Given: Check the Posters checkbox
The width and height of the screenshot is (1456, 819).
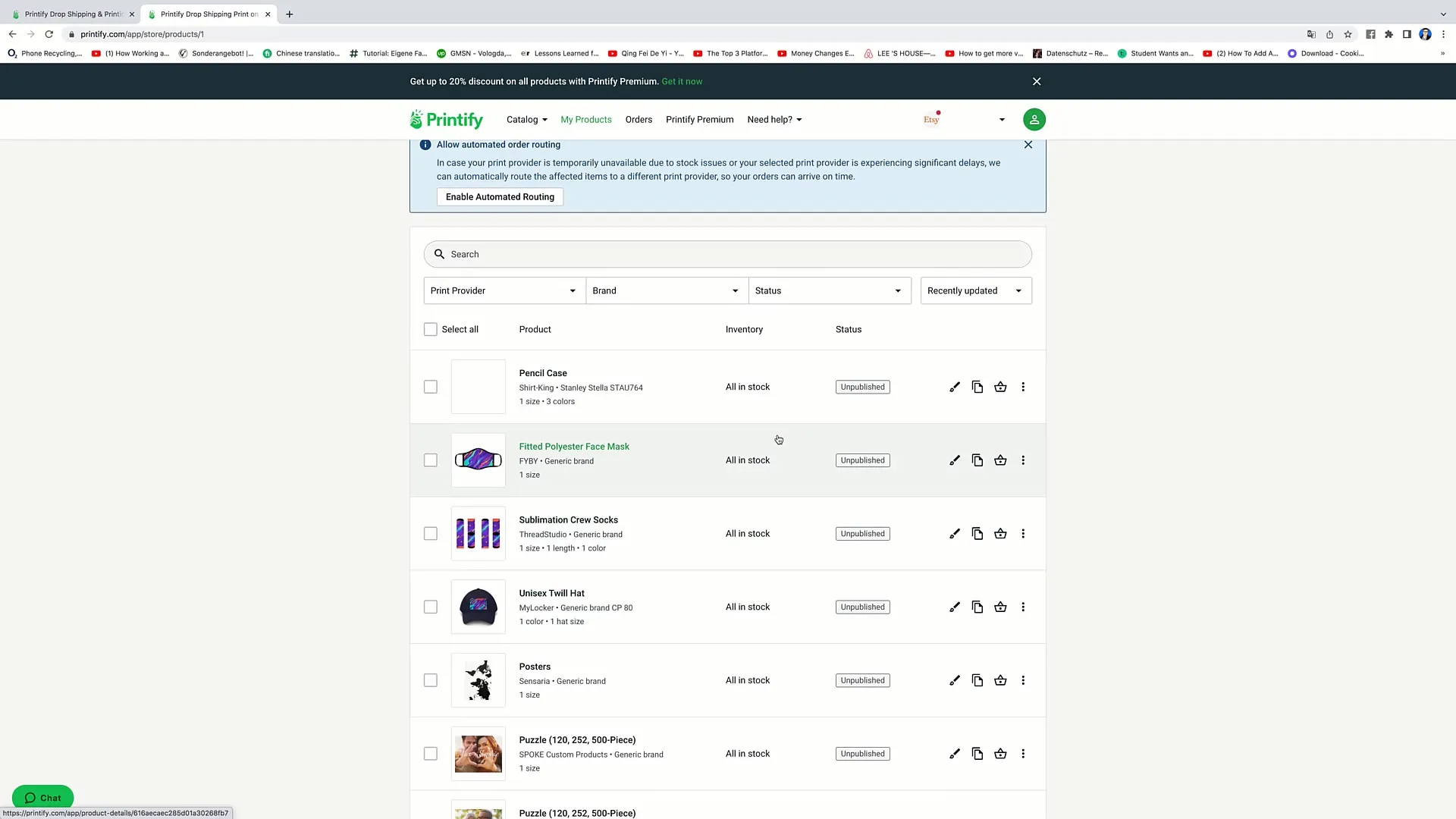Looking at the screenshot, I should [x=430, y=680].
